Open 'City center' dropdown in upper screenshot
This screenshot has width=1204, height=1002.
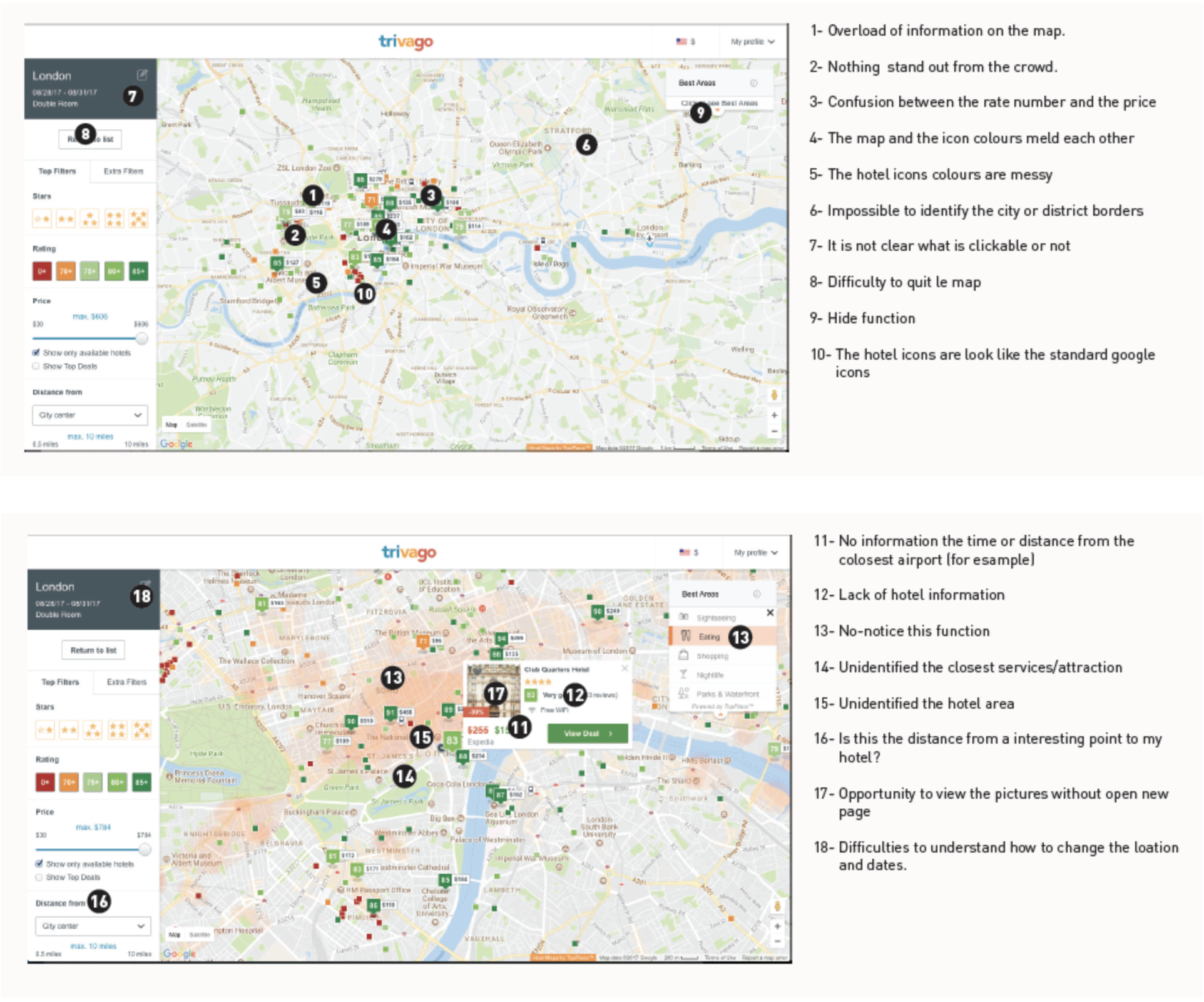(x=89, y=415)
